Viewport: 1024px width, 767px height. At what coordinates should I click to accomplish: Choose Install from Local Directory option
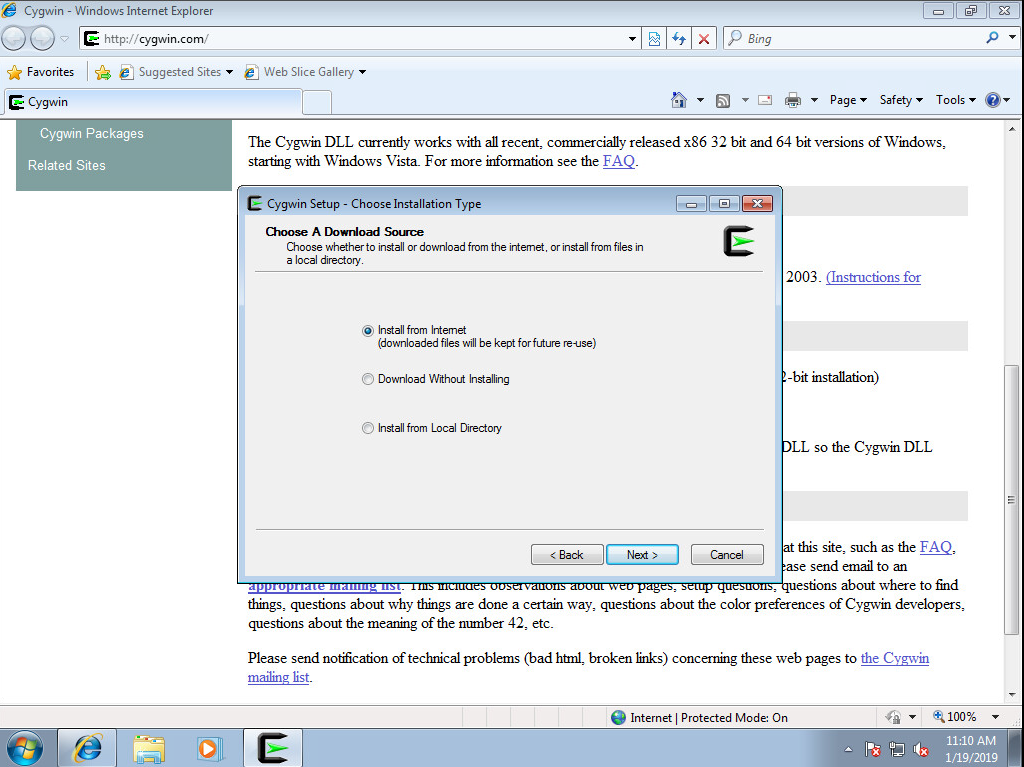368,428
